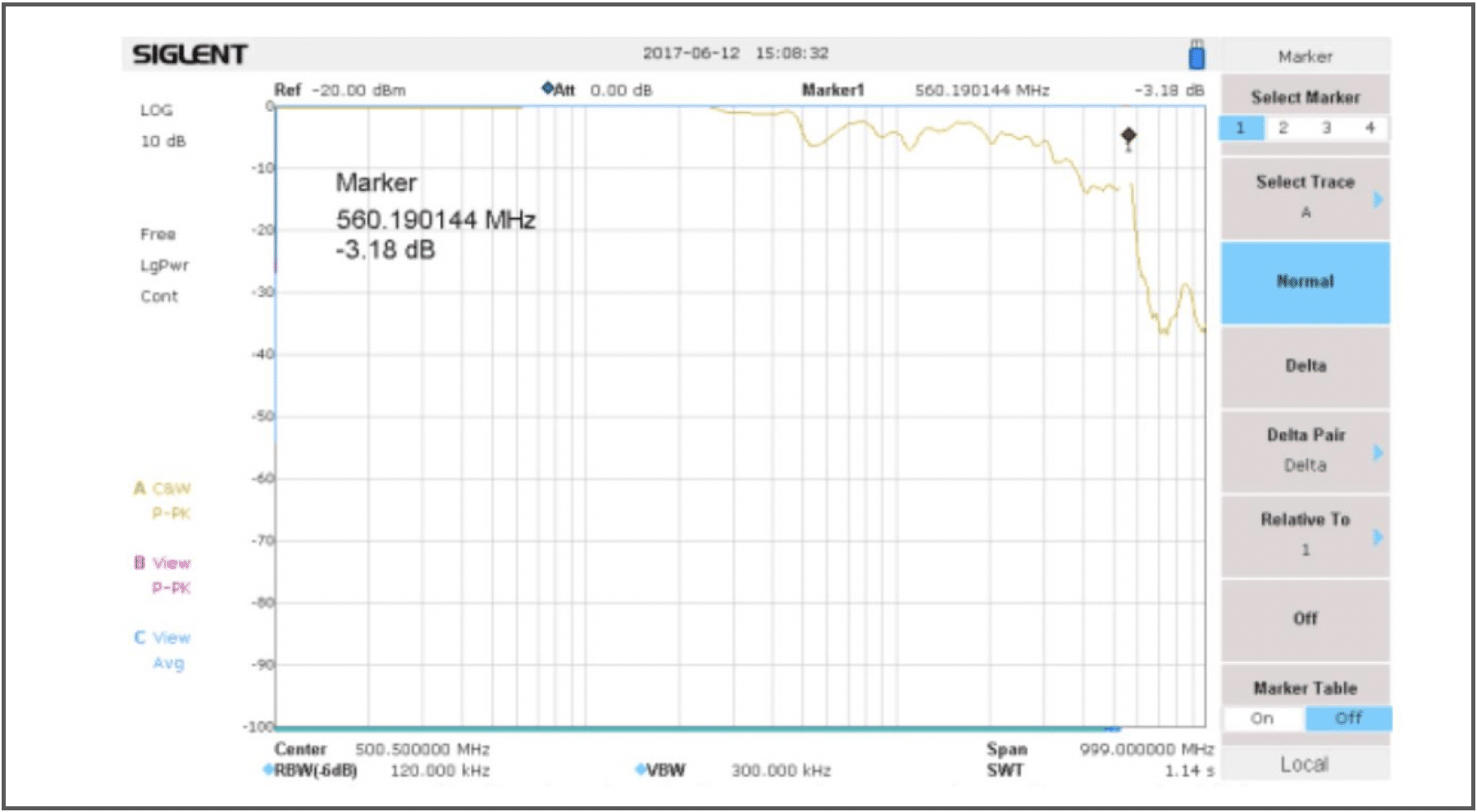Screen dimensions: 1477x812
Task: Click the blue diamond beside VBW
Action: coord(640,768)
